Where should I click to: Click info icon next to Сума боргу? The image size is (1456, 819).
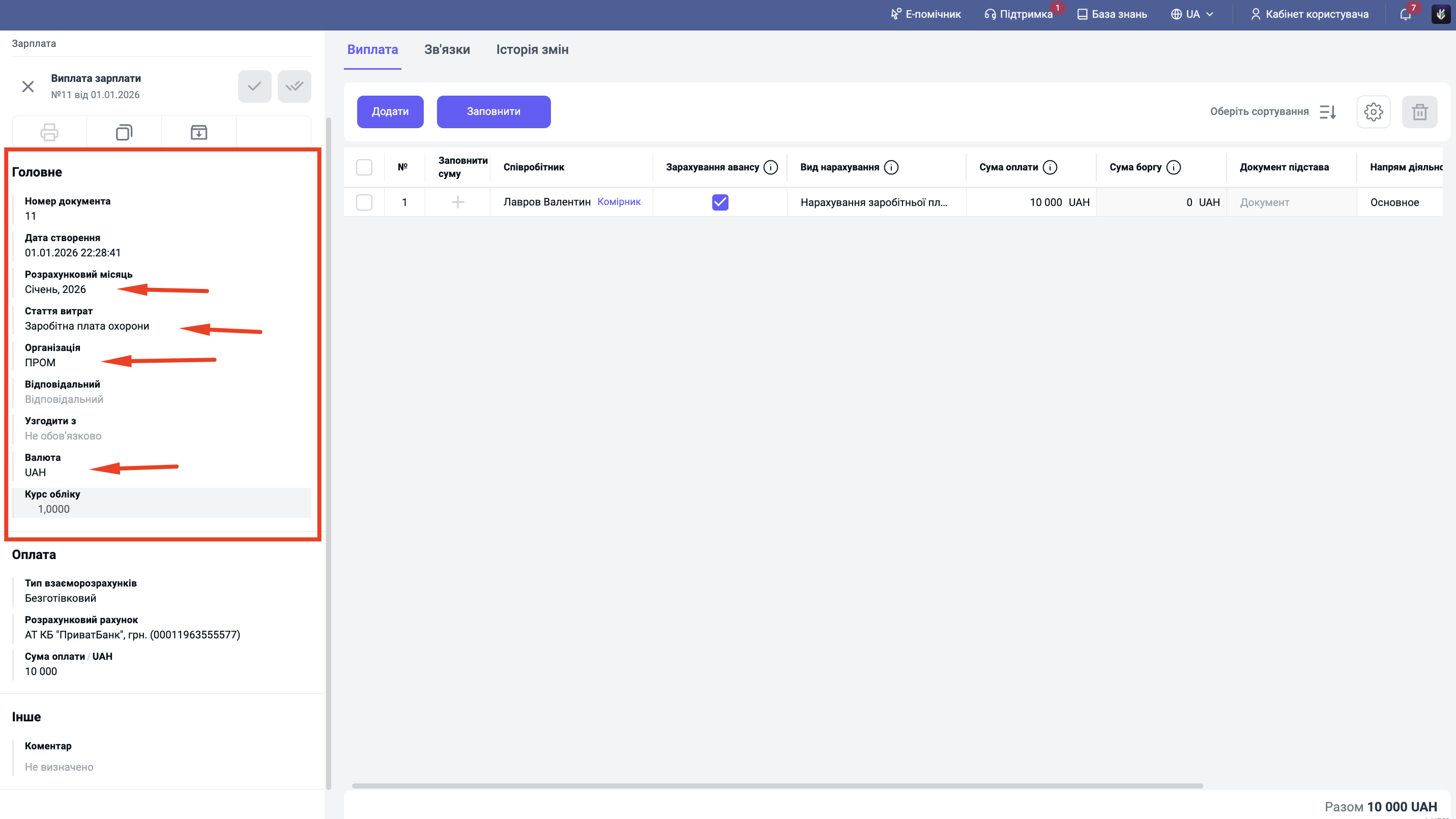pos(1173,167)
